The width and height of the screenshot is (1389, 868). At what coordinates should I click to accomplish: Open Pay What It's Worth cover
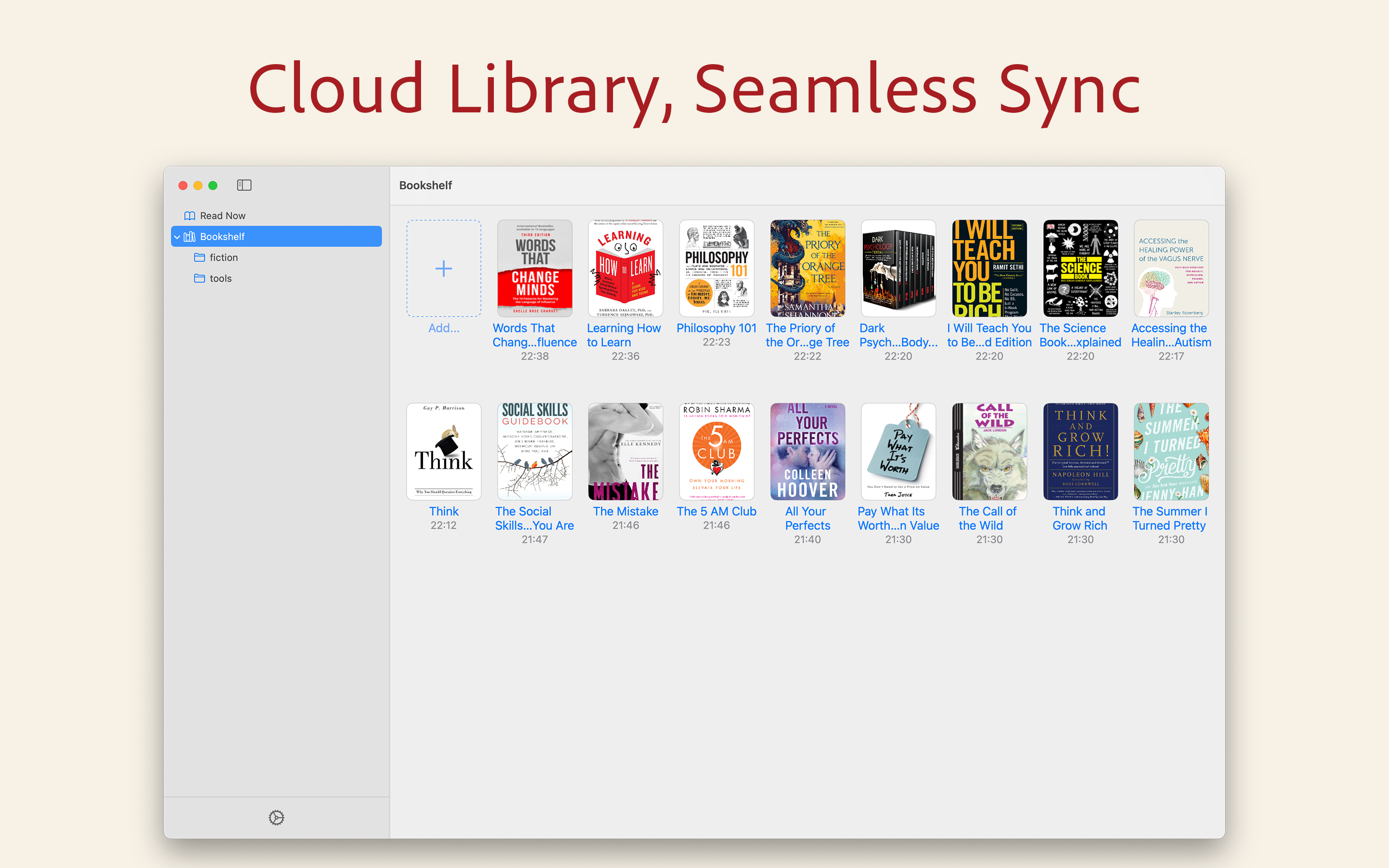[x=898, y=451]
